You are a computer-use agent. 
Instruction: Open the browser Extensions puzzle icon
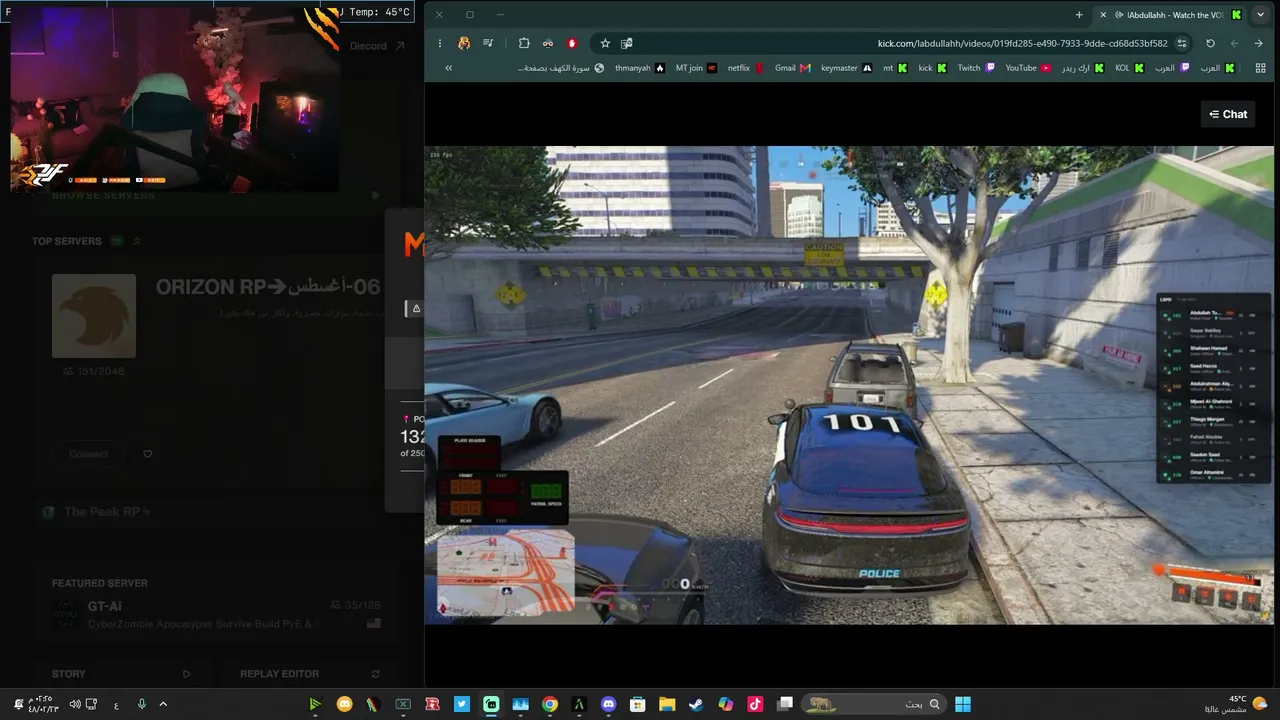tap(524, 43)
